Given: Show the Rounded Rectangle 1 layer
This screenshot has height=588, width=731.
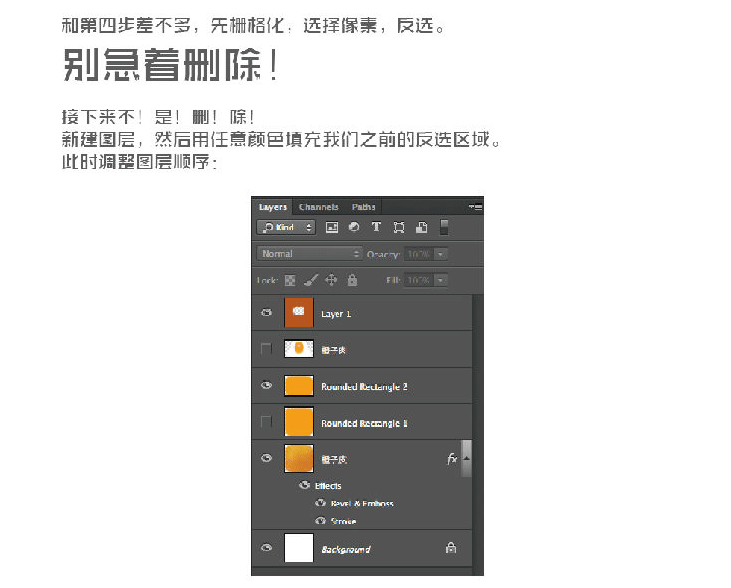Looking at the screenshot, I should [266, 422].
